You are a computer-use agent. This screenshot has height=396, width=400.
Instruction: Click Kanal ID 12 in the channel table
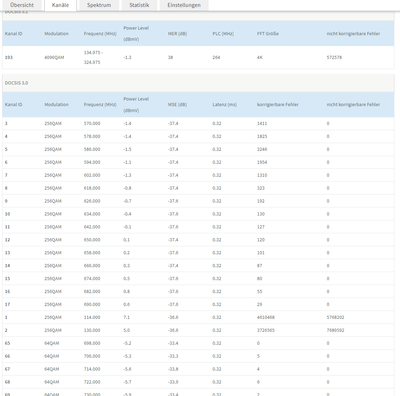tap(7, 240)
